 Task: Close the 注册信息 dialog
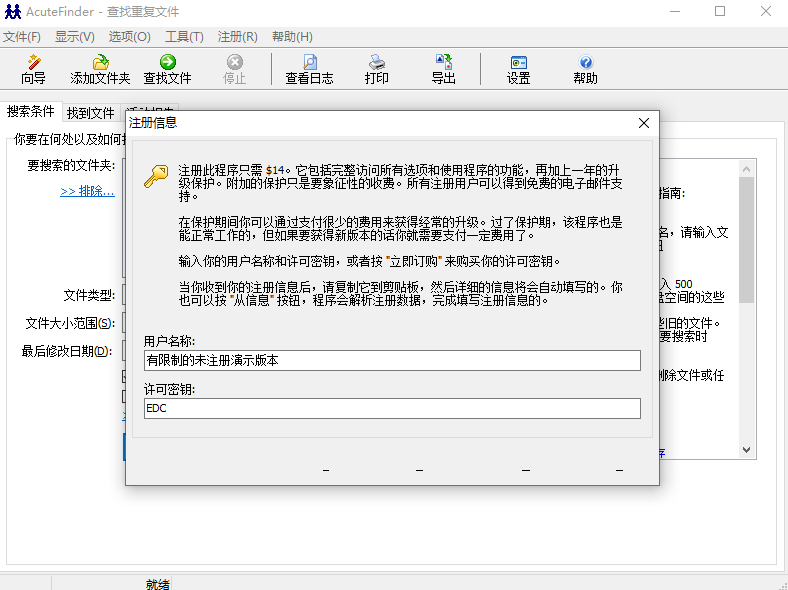click(x=644, y=123)
